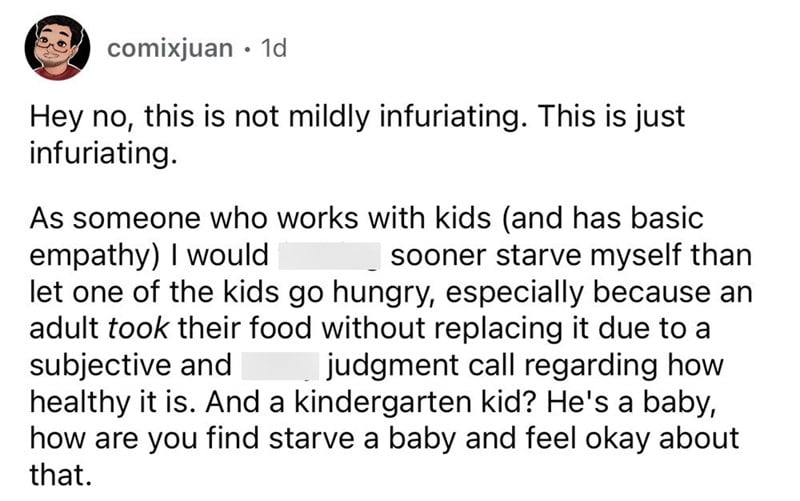Screen dimensions: 800x501
Task: Click the dot separator beside the username
Action: click(247, 49)
